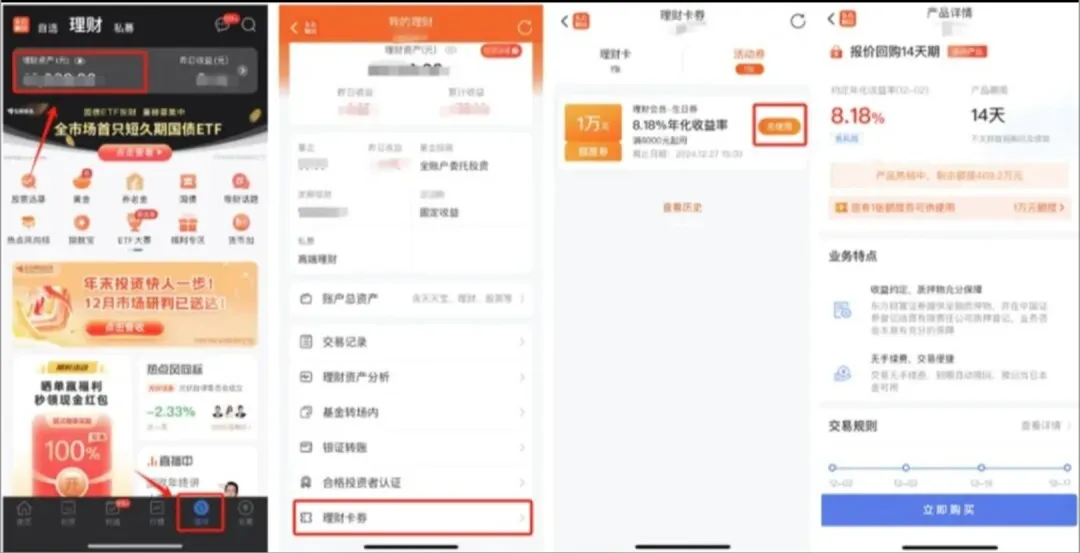Open the 查看历史 link
This screenshot has width=1080, height=553.
coord(682,207)
